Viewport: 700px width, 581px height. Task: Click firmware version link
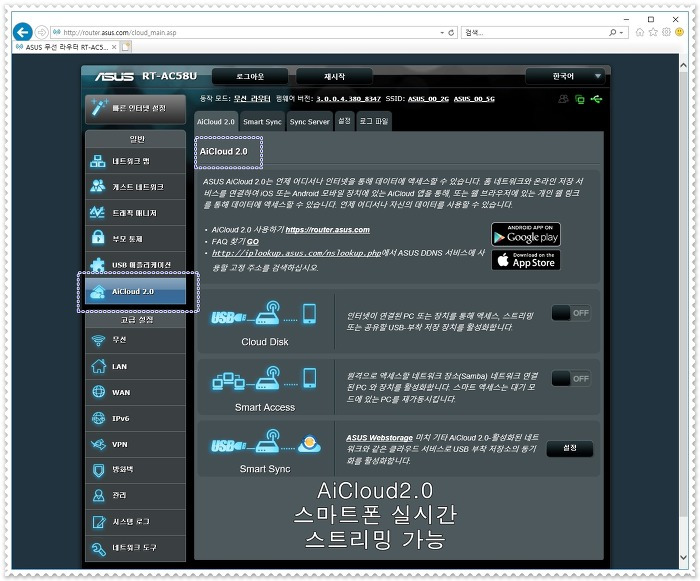348,99
